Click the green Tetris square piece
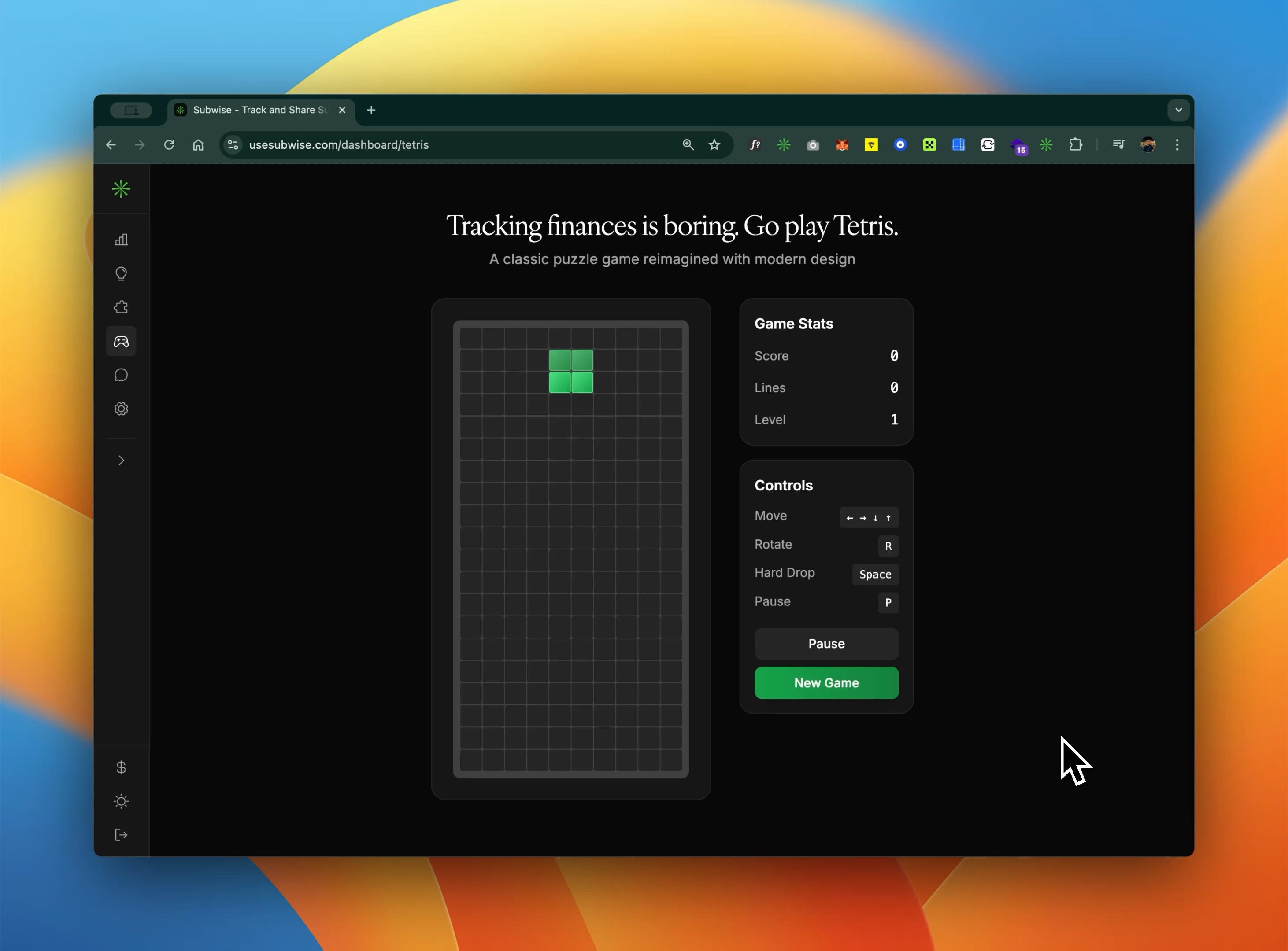The width and height of the screenshot is (1288, 951). pos(571,371)
